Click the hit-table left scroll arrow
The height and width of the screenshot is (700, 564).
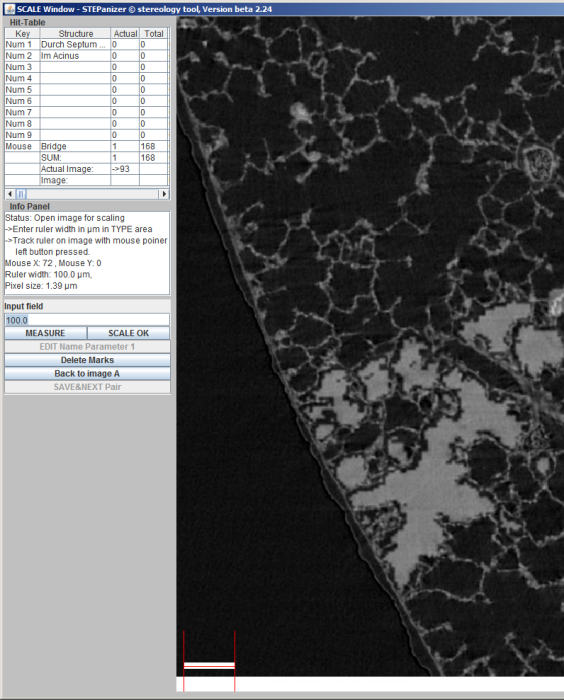point(10,194)
